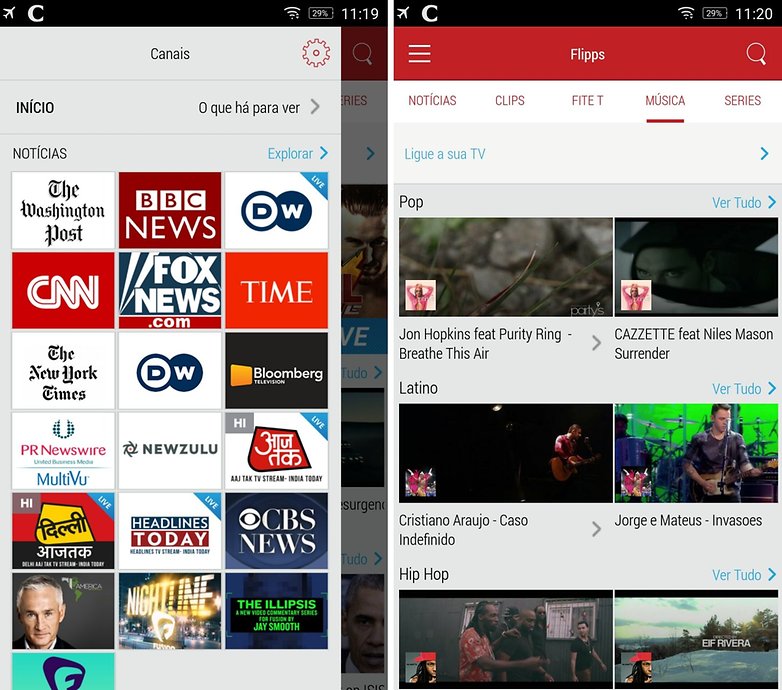Play the Cristiano Araujo video thumbnail
Viewport: 782px width, 690px height.
tap(506, 453)
